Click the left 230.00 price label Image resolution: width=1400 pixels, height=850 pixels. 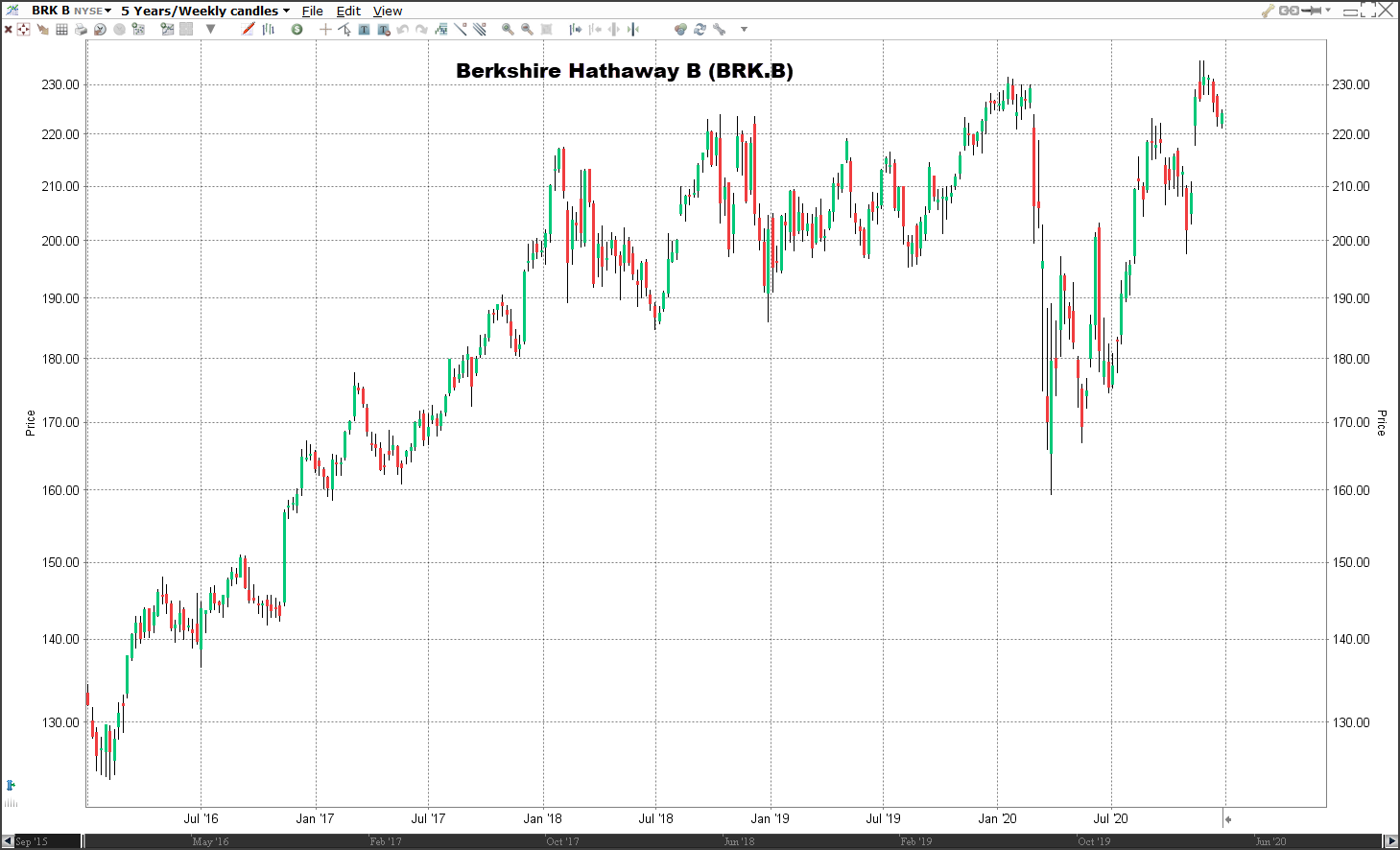60,84
